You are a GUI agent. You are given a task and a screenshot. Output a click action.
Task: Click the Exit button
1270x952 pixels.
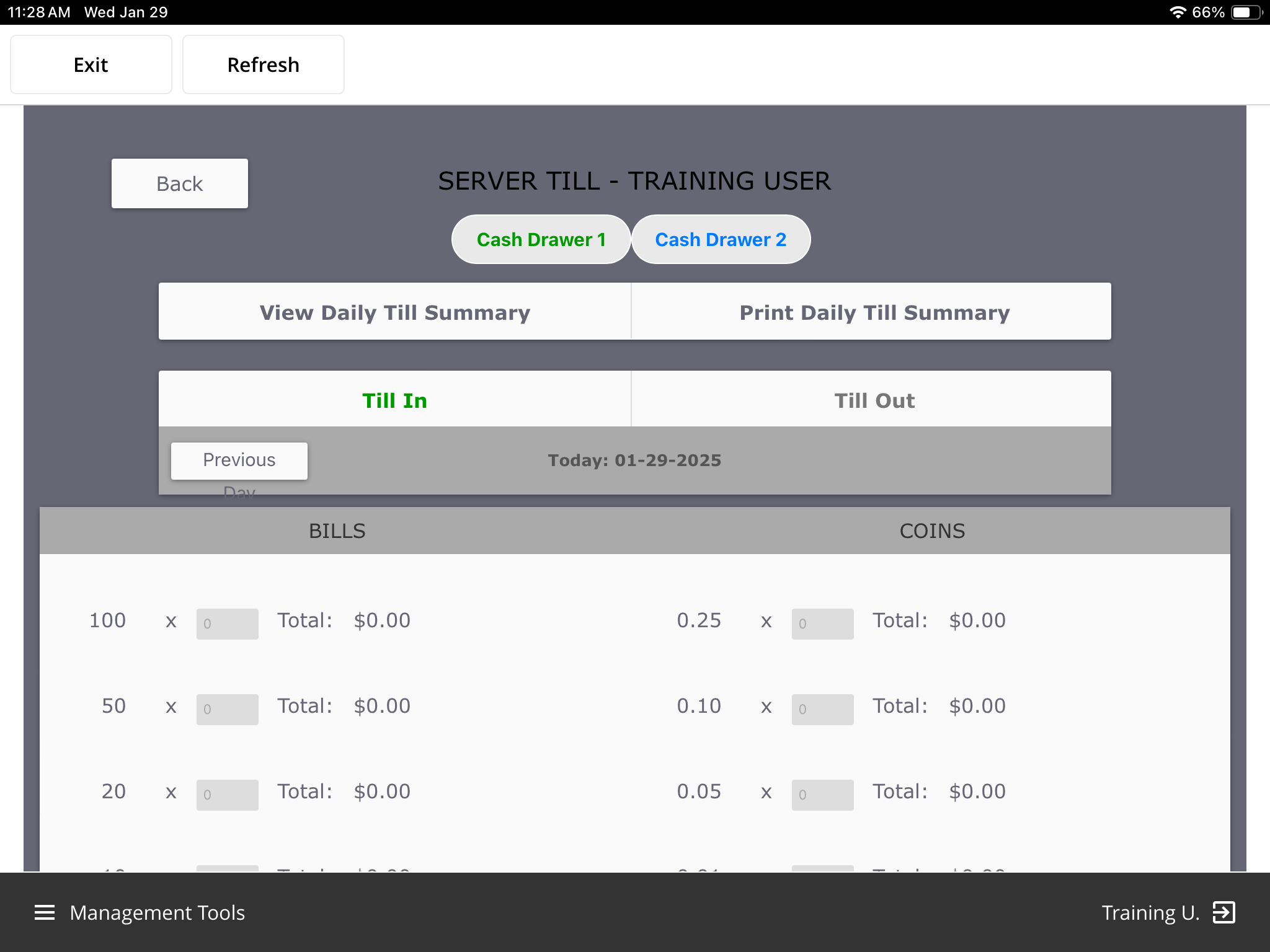pos(91,64)
